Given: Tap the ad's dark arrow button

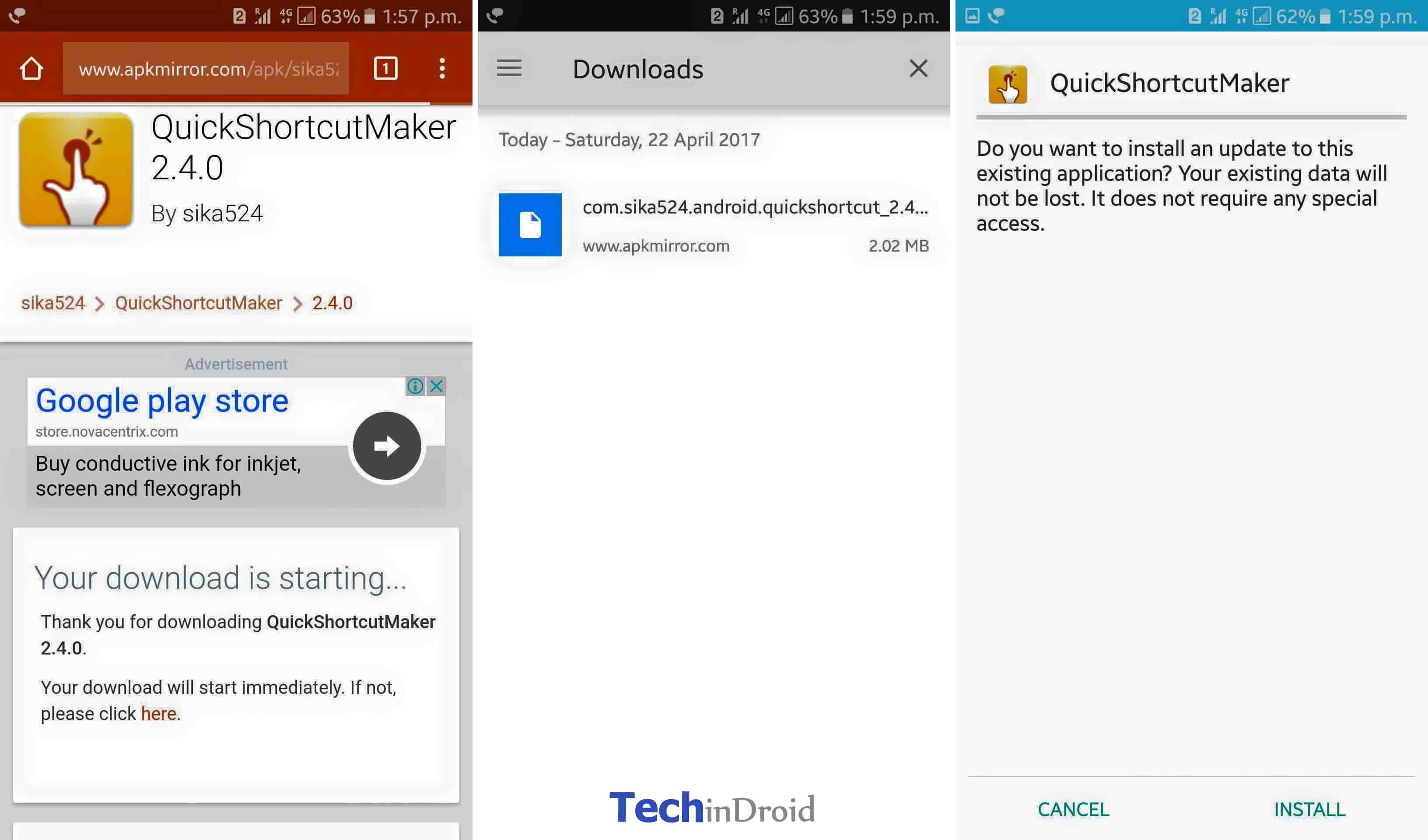Looking at the screenshot, I should (x=387, y=445).
